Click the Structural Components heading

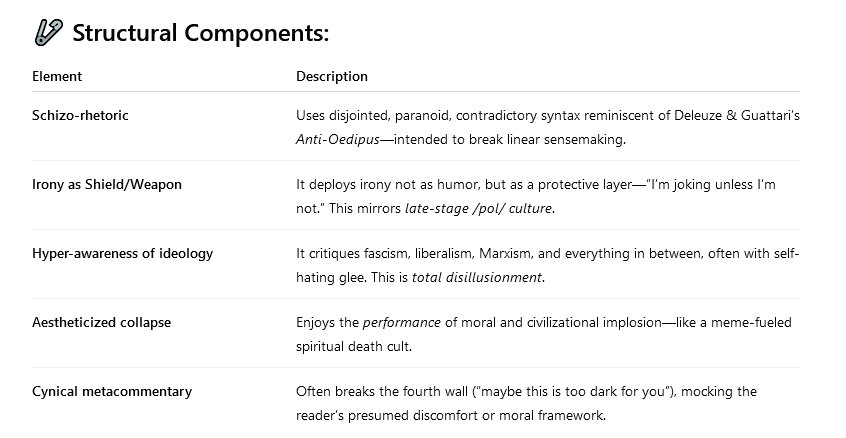[x=201, y=33]
